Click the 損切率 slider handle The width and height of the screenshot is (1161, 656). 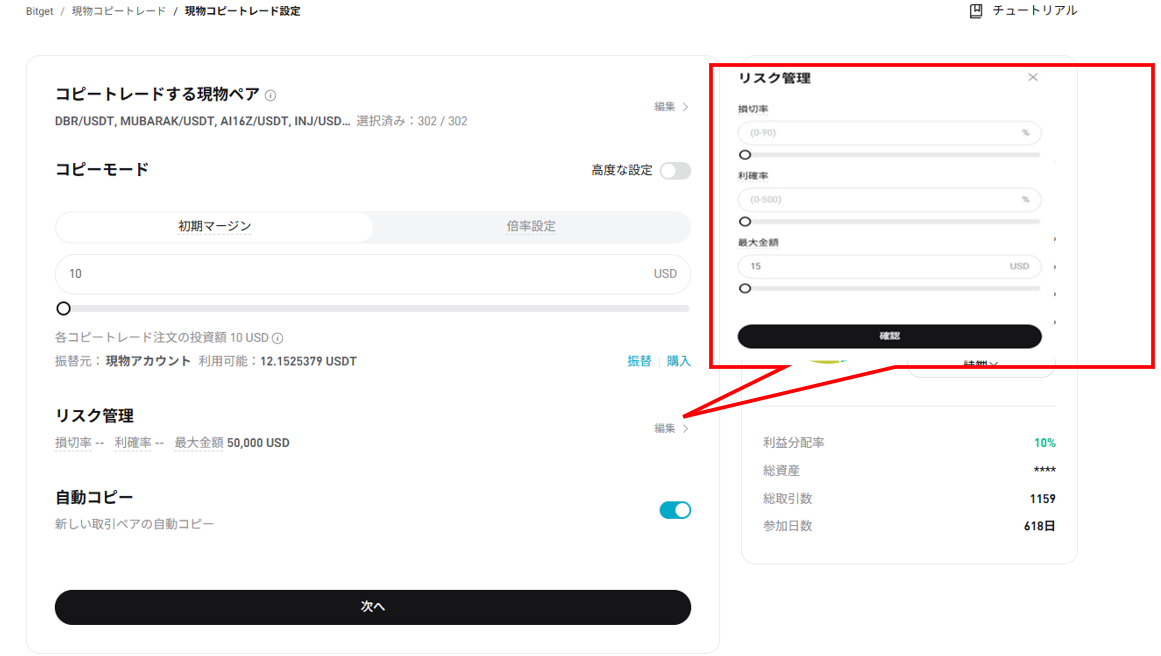point(745,155)
